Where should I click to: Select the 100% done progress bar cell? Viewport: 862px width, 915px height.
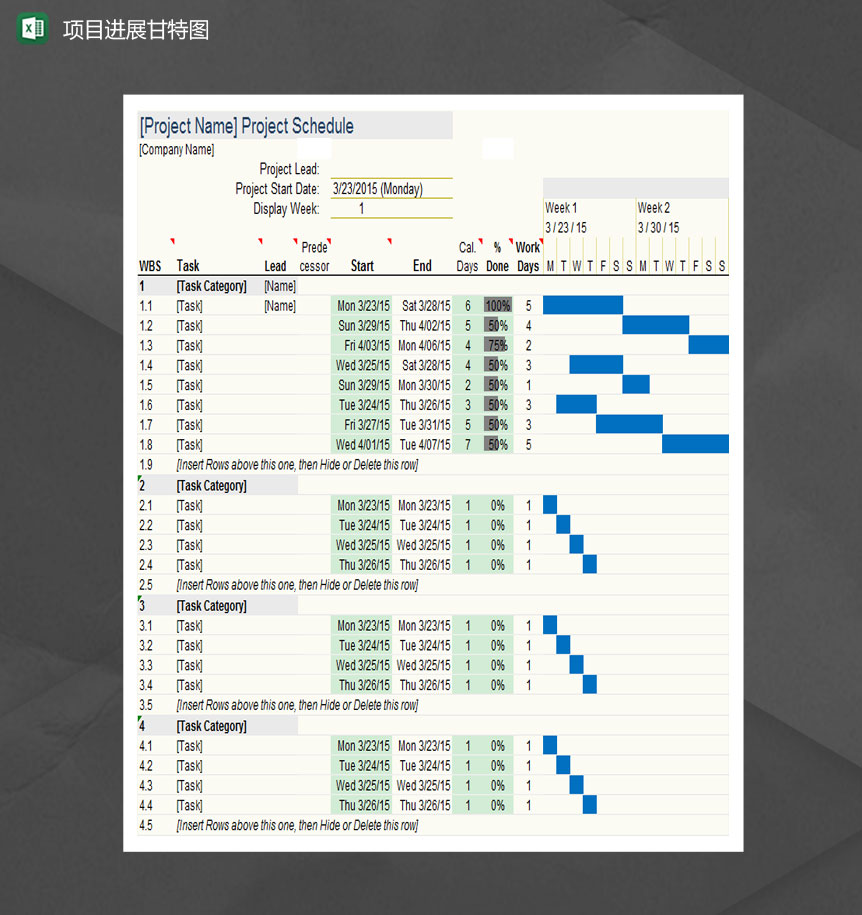[x=497, y=306]
